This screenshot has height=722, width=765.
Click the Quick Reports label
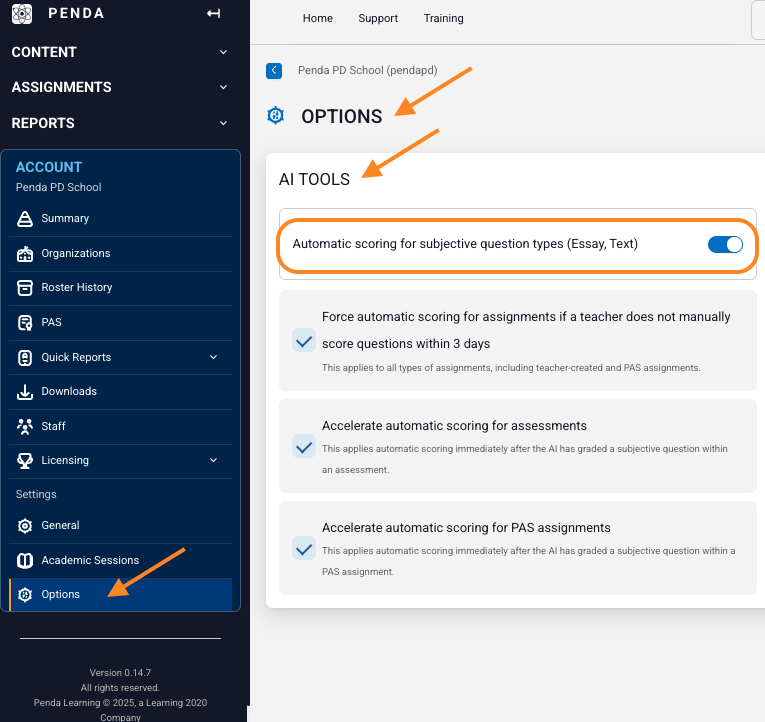76,358
